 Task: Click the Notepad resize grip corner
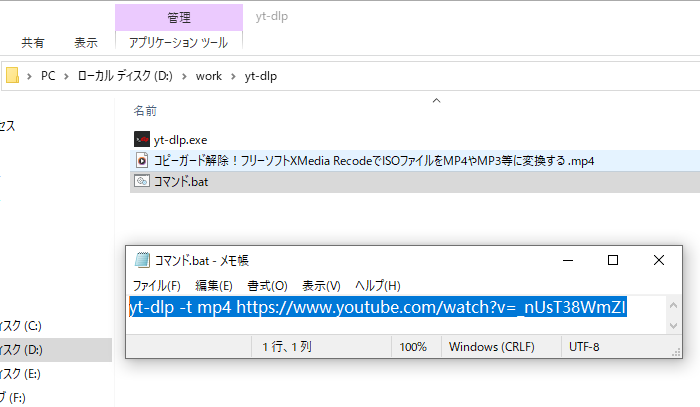(x=676, y=353)
